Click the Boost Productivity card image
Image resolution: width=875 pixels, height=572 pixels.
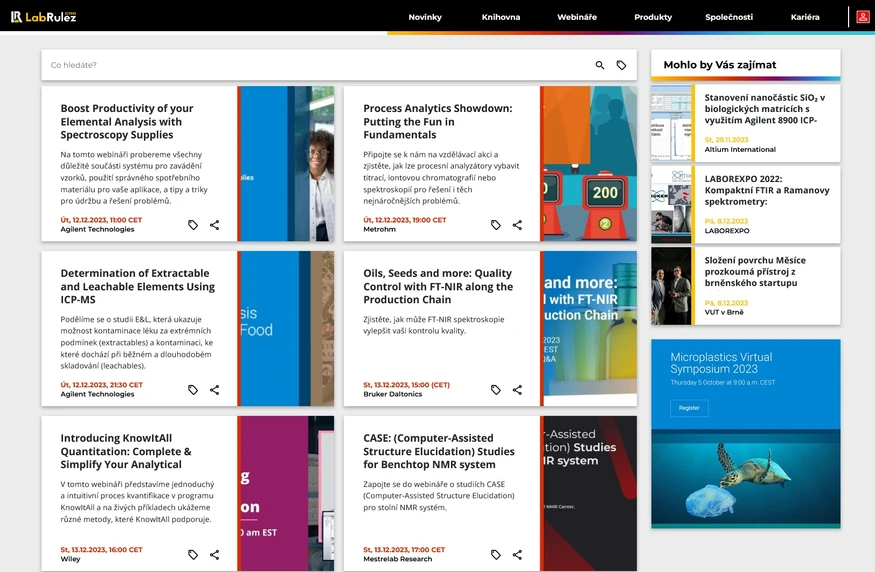286,164
